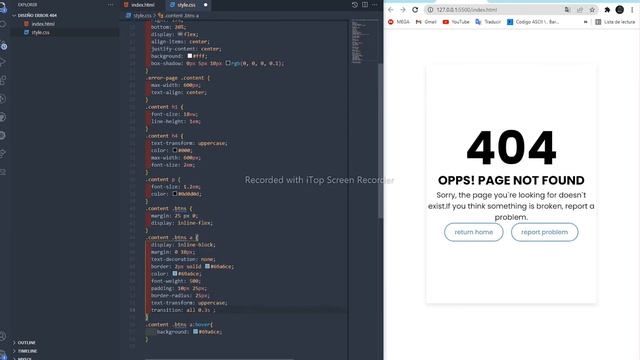This screenshot has width=640, height=360.
Task: Bookmark the page with the star icon
Action: click(592, 10)
